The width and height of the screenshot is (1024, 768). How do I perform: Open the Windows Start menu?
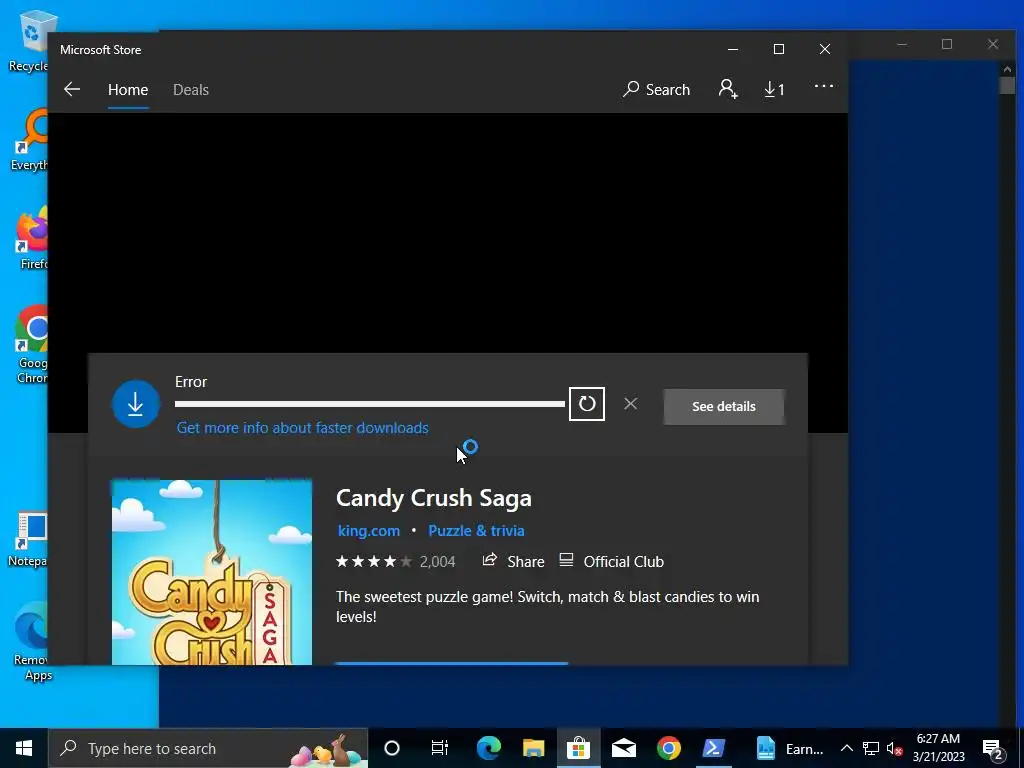point(24,748)
